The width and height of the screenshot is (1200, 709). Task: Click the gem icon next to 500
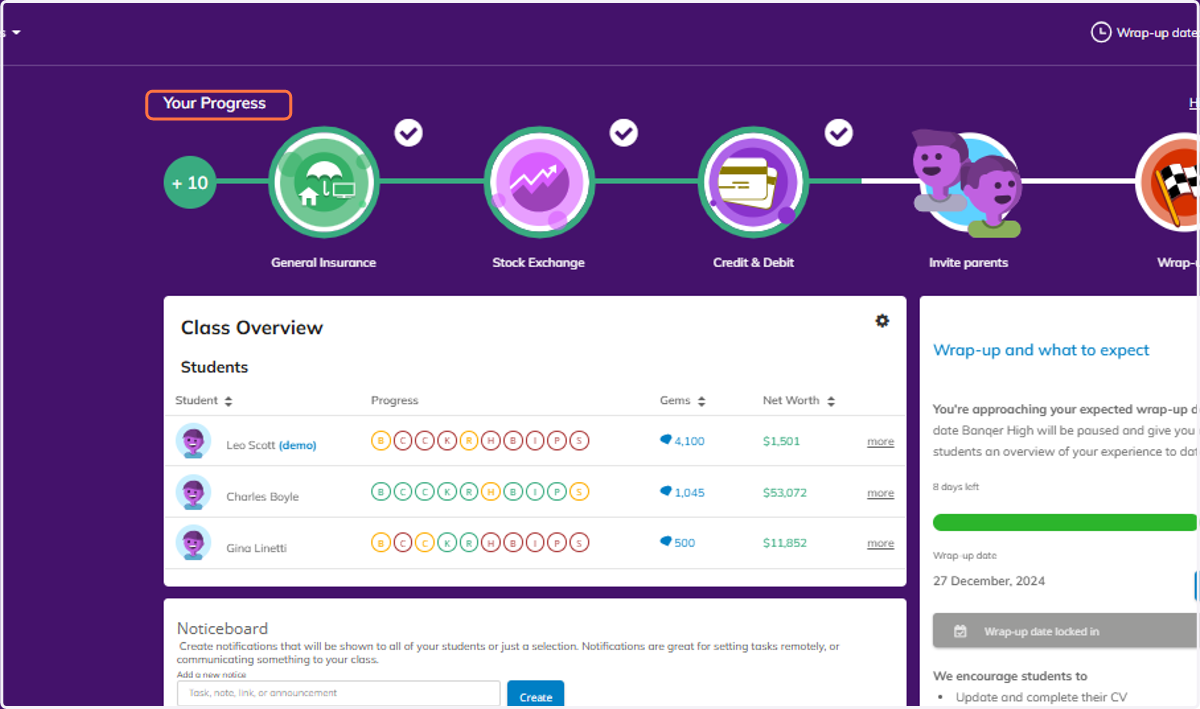pos(665,542)
